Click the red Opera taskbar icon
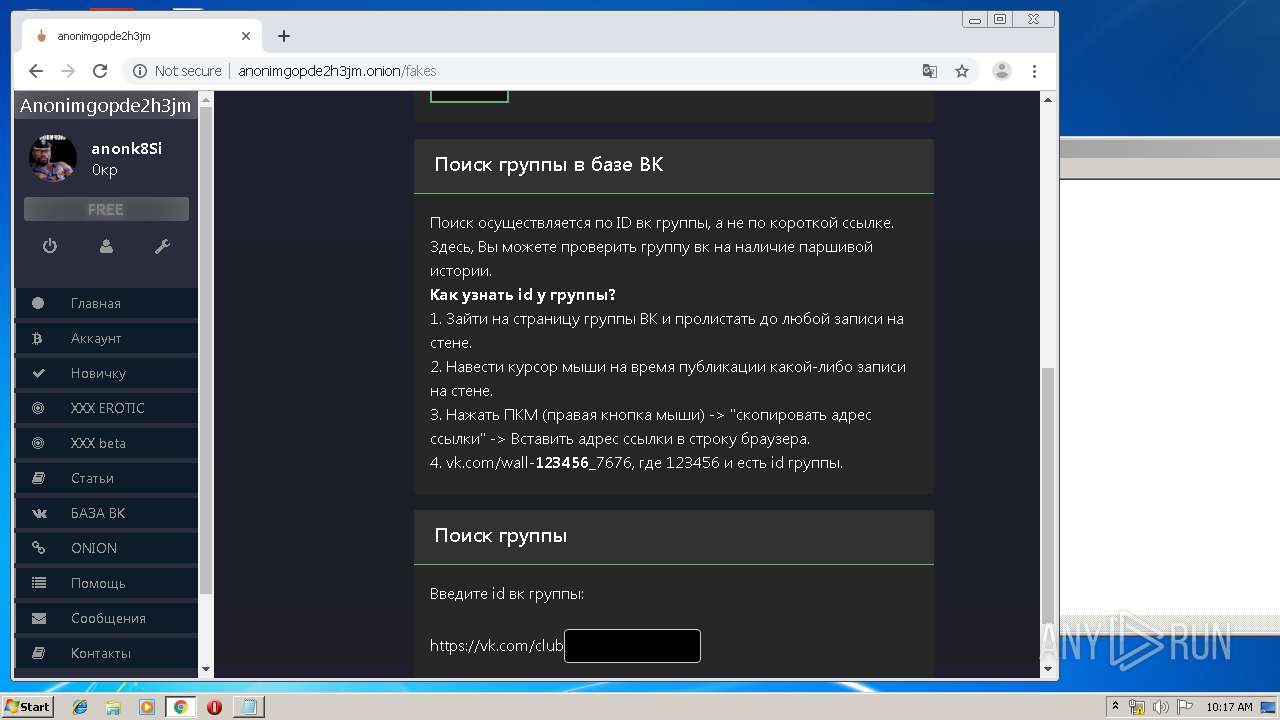Viewport: 1280px width, 720px height. point(214,707)
